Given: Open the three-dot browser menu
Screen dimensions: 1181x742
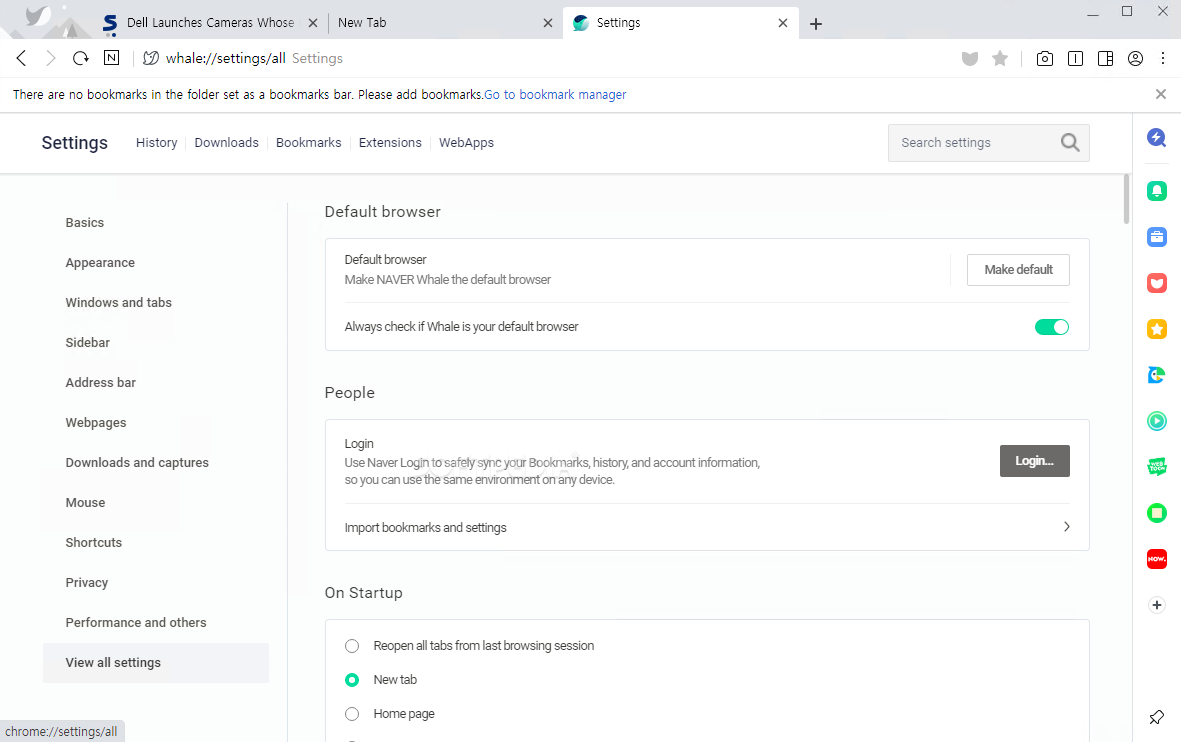Looking at the screenshot, I should point(1163,59).
